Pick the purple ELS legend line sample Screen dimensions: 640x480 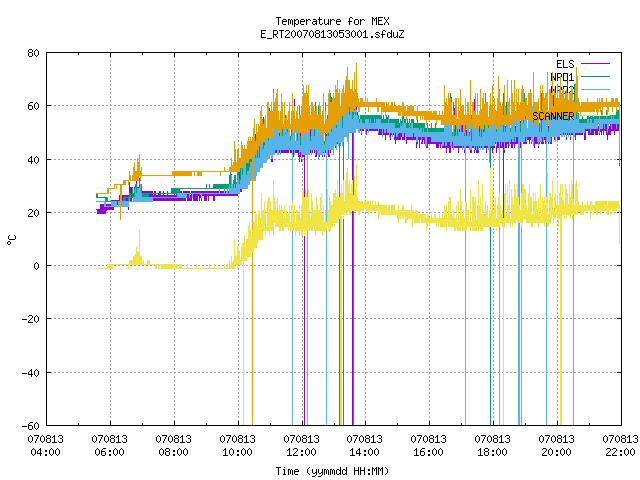tap(595, 64)
